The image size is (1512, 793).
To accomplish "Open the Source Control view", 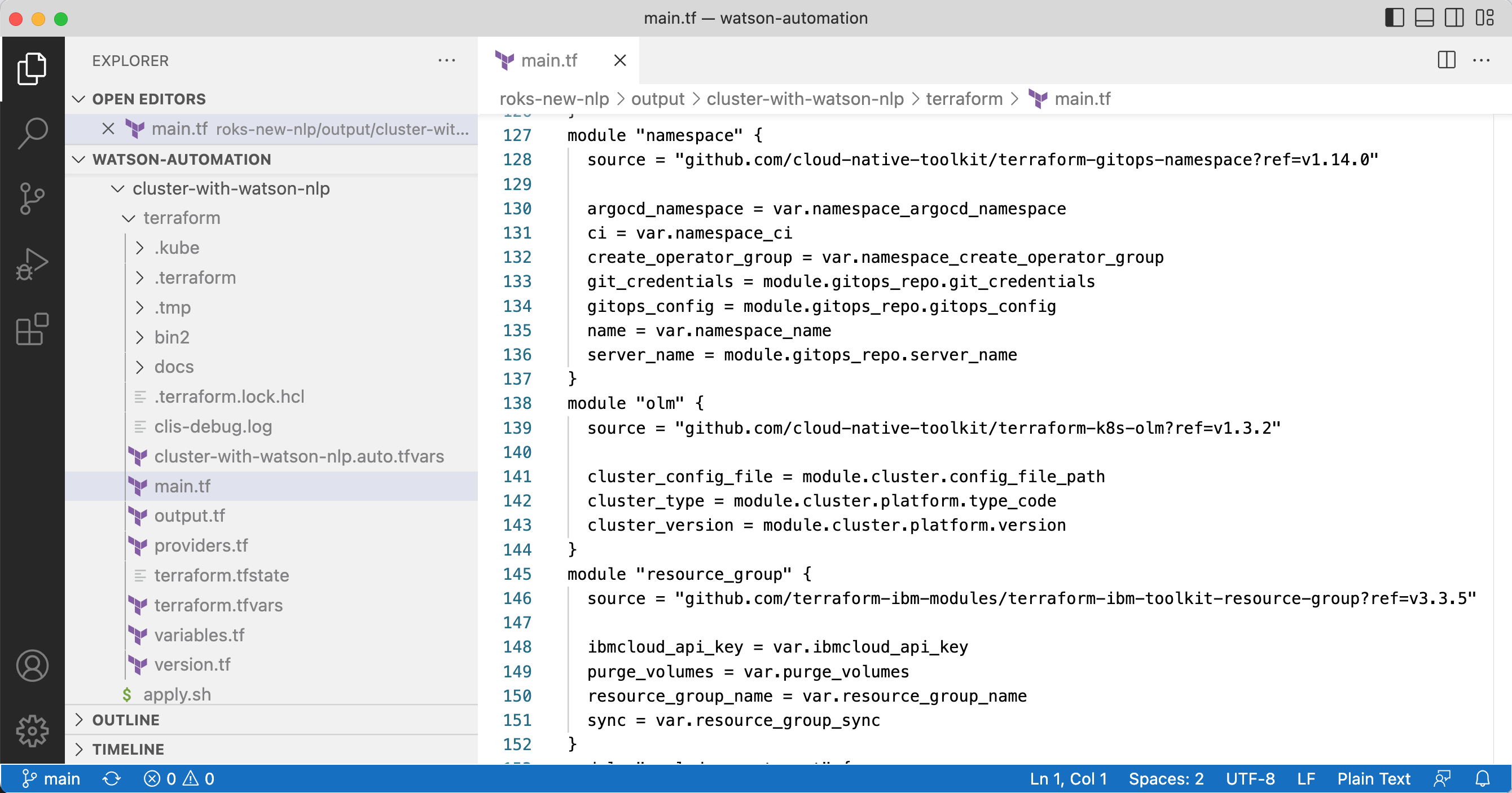I will (x=32, y=199).
